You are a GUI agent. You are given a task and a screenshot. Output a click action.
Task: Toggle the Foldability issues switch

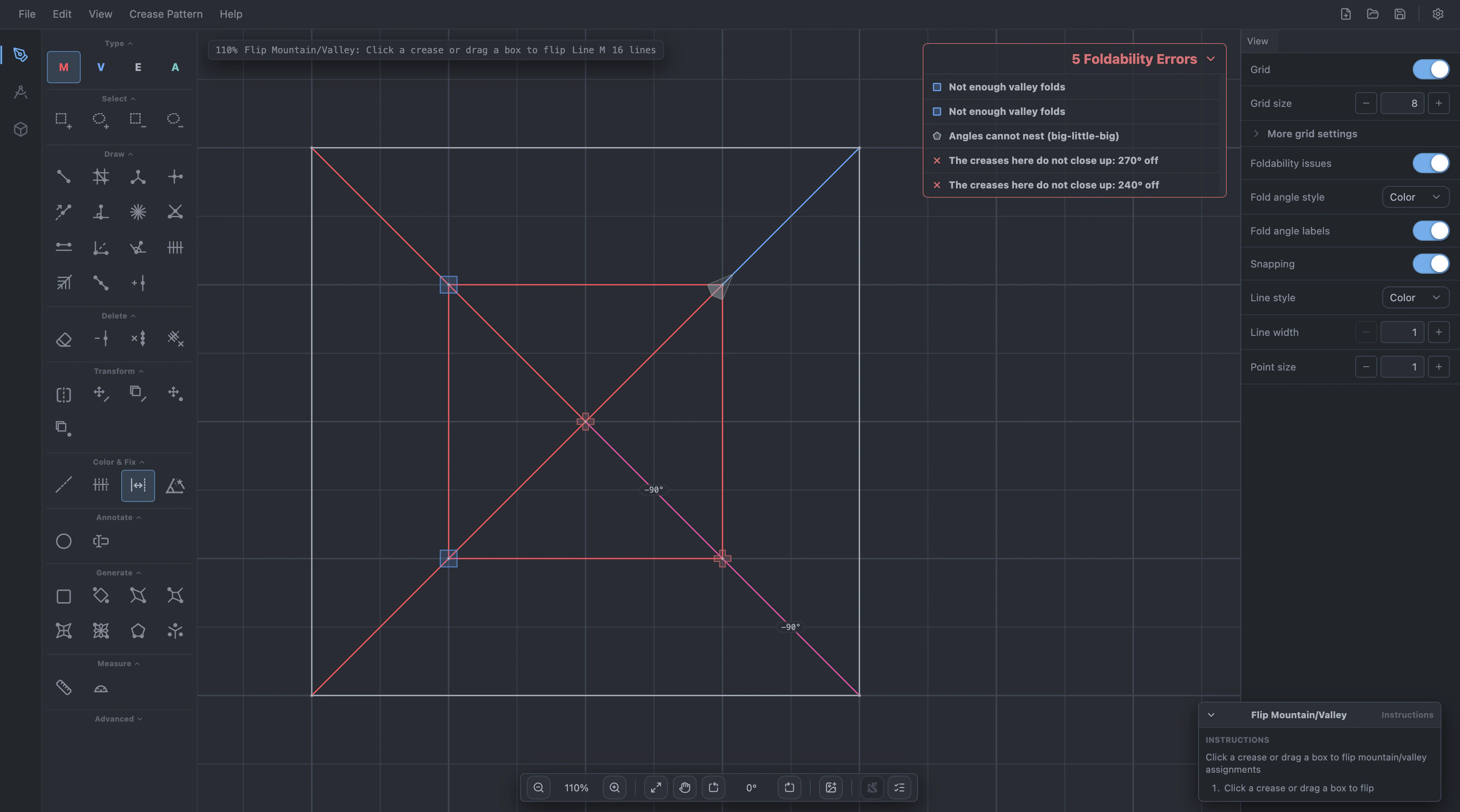(1430, 163)
